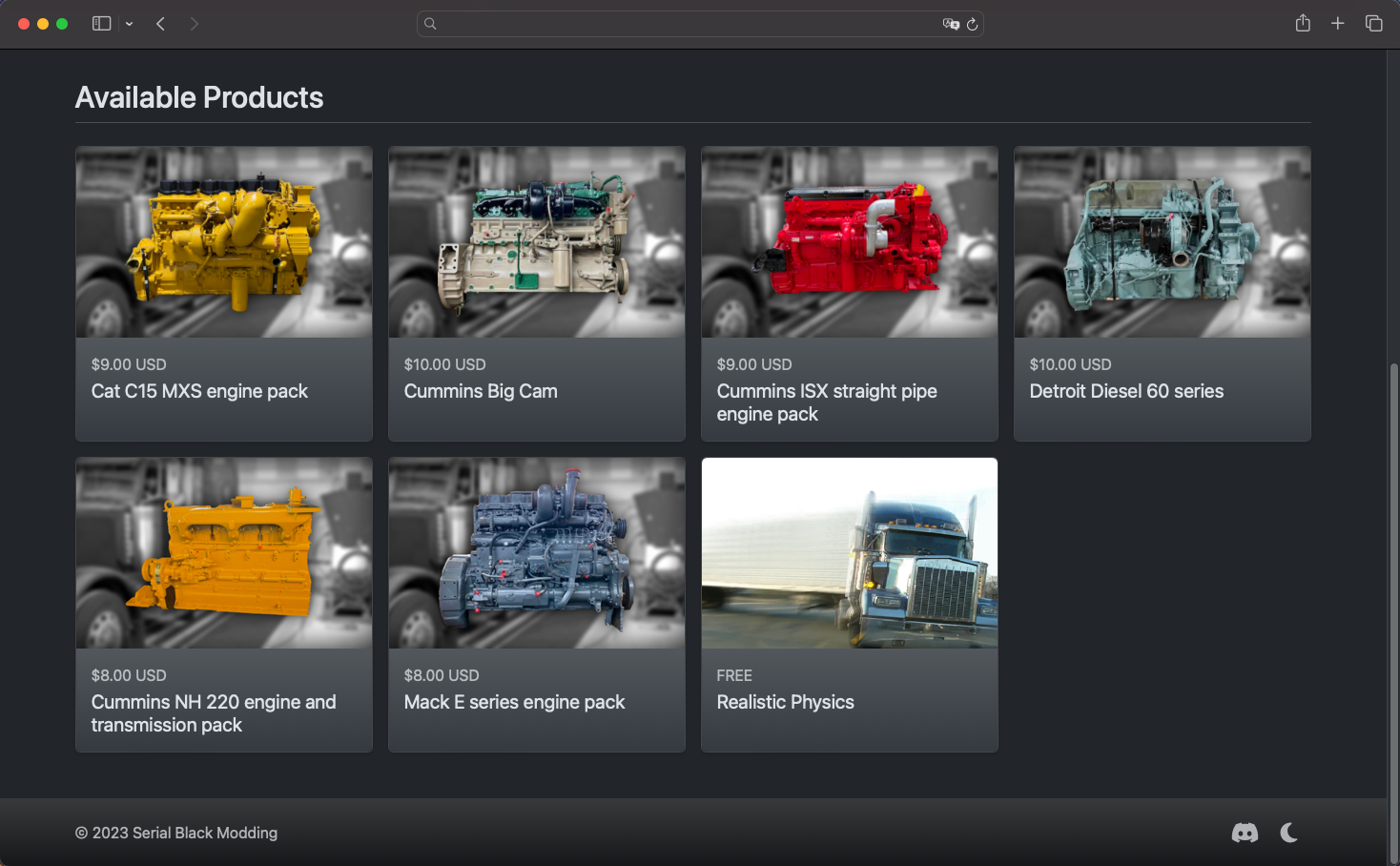
Task: Show the tab overview
Action: [1373, 23]
